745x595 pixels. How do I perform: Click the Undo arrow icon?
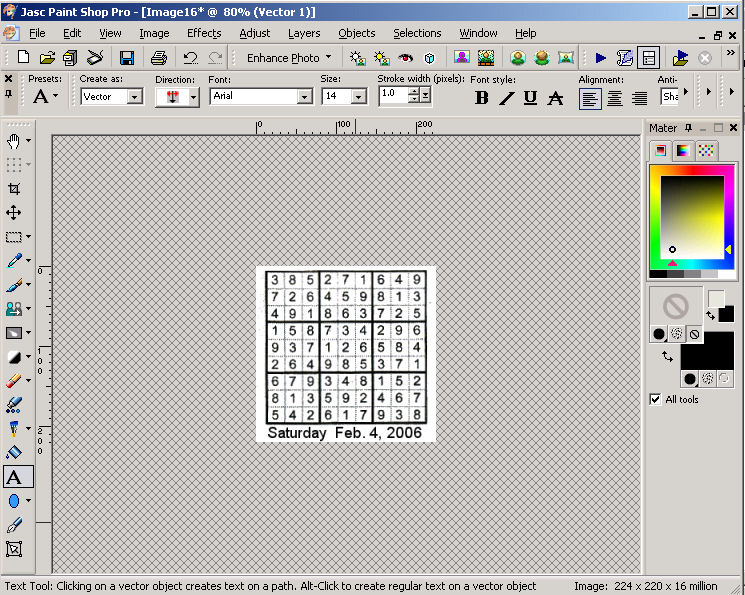(189, 58)
